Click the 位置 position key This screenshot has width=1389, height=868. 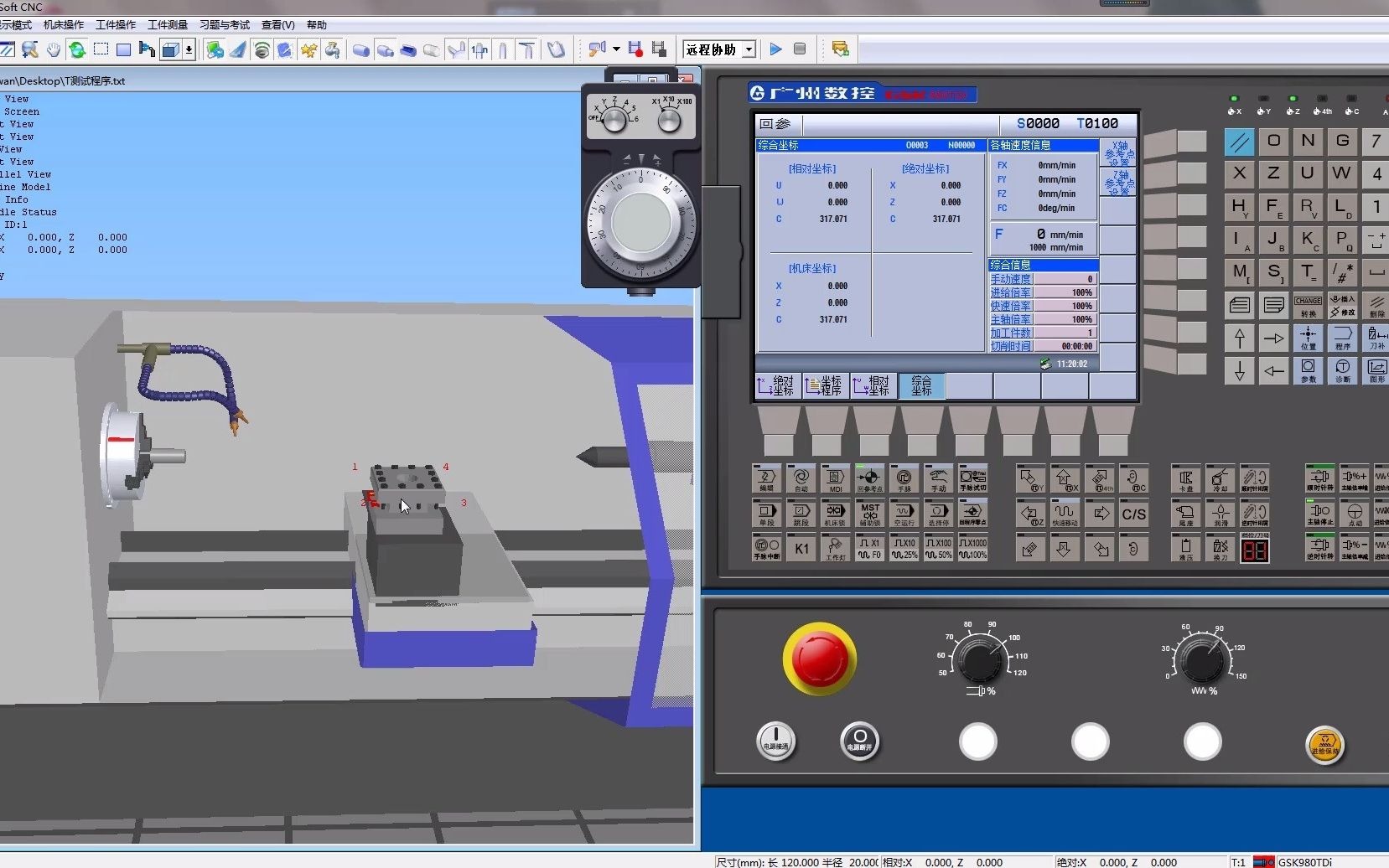pyautogui.click(x=1308, y=337)
